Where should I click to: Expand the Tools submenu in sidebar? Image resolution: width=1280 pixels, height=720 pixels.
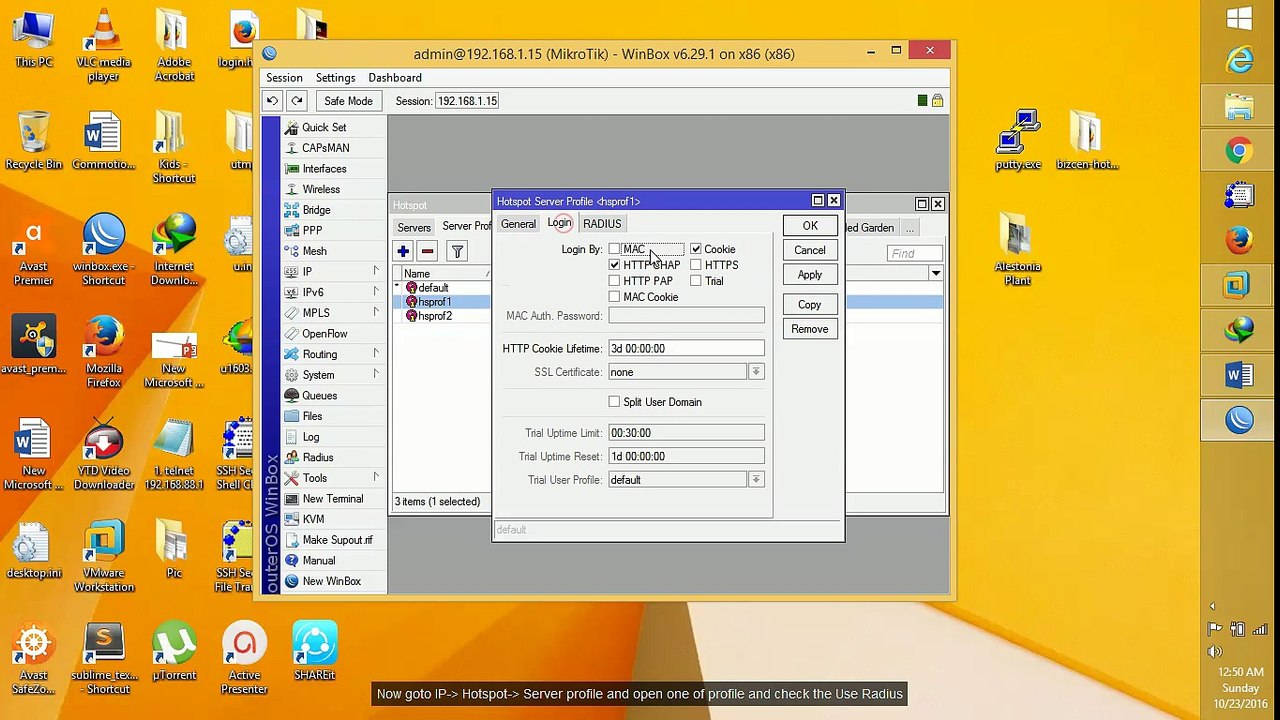point(376,478)
